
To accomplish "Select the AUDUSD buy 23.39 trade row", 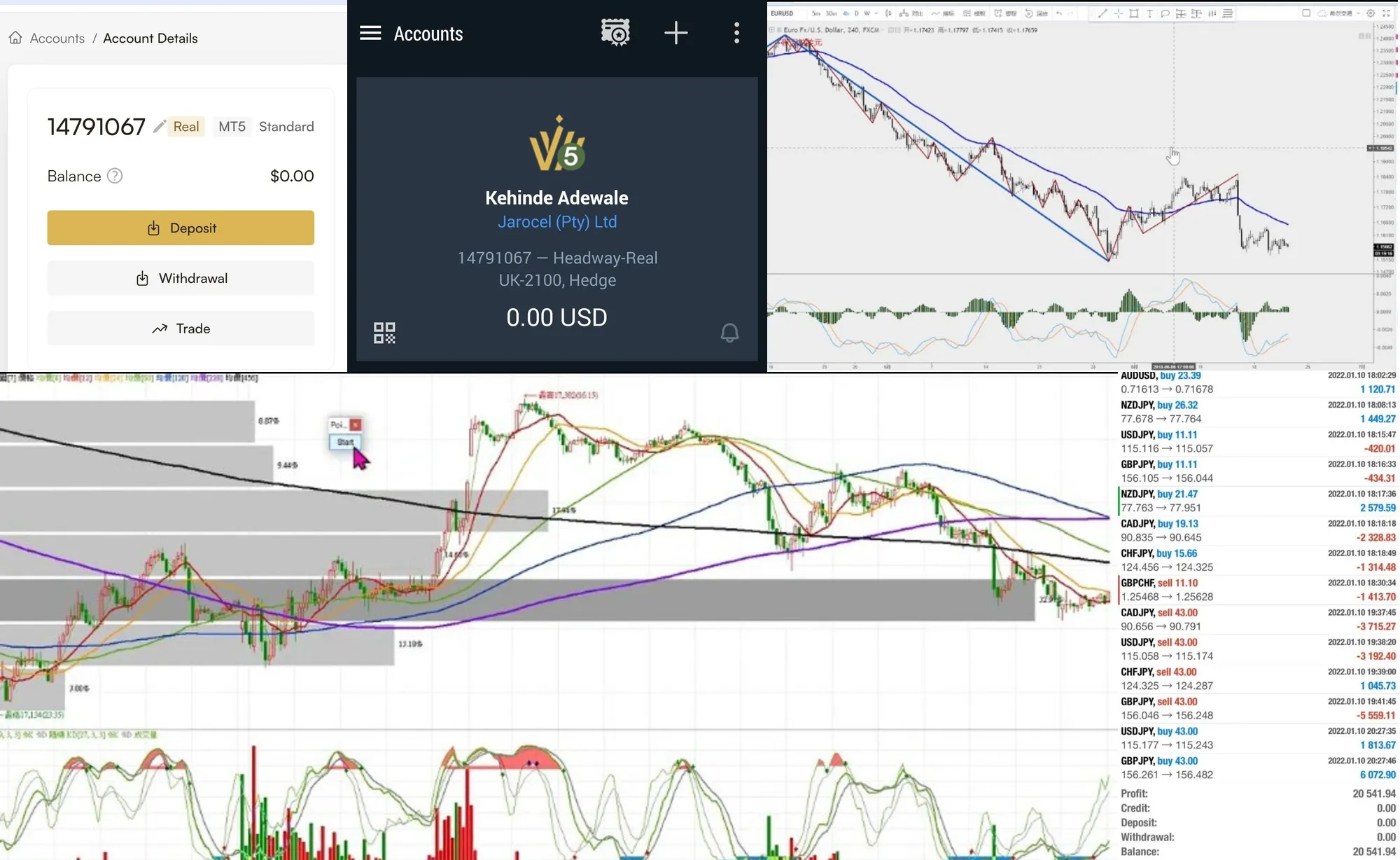I will pos(1258,382).
